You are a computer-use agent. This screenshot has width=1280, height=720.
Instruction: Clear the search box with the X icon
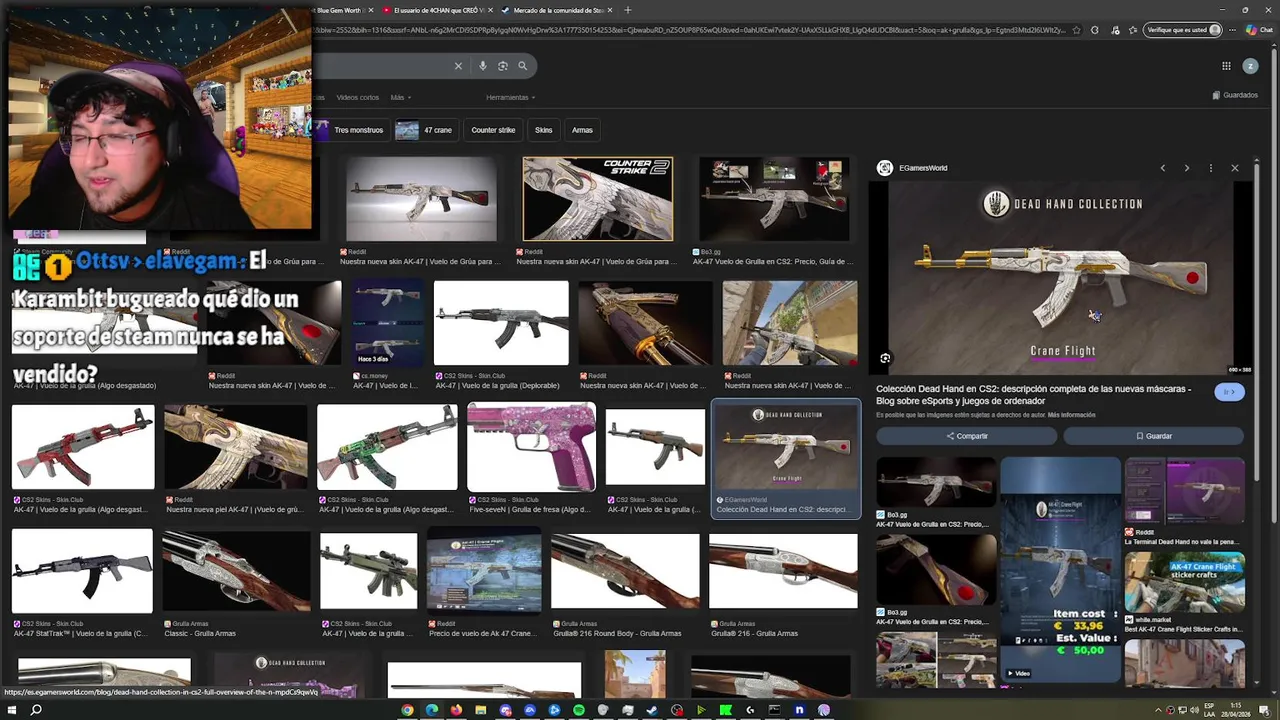pos(458,66)
